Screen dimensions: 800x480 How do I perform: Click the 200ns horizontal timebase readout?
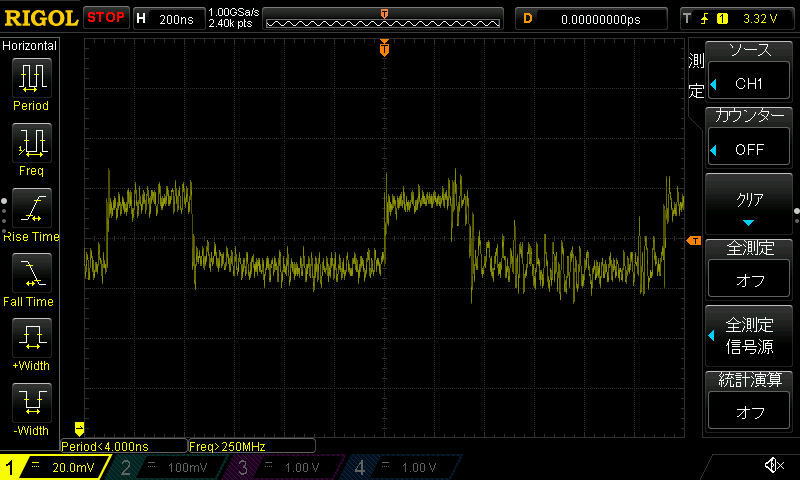[x=176, y=19]
